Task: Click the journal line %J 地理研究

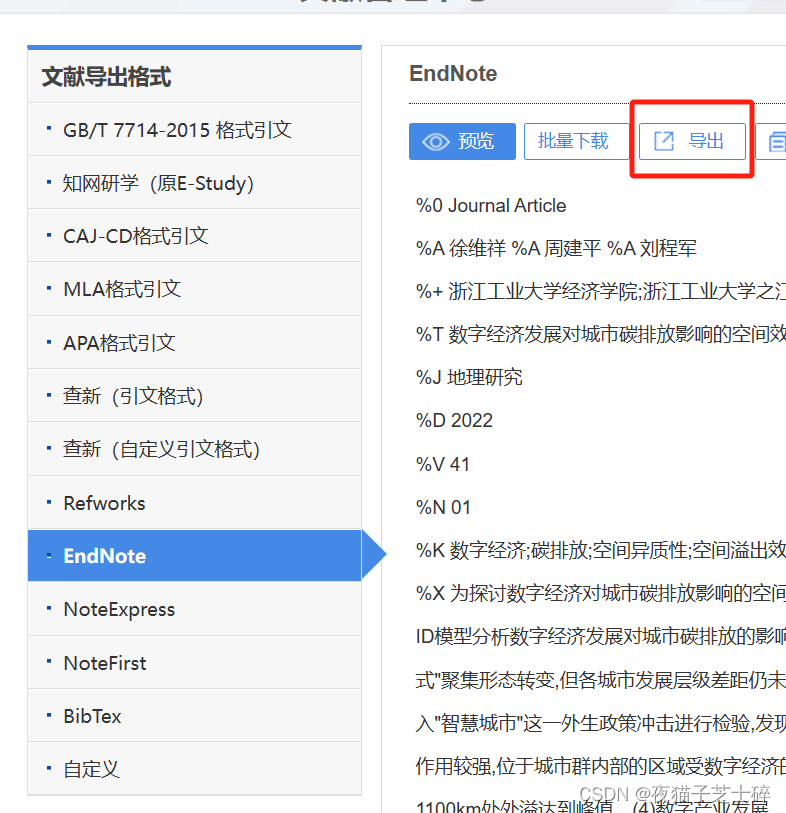Action: pyautogui.click(x=469, y=377)
